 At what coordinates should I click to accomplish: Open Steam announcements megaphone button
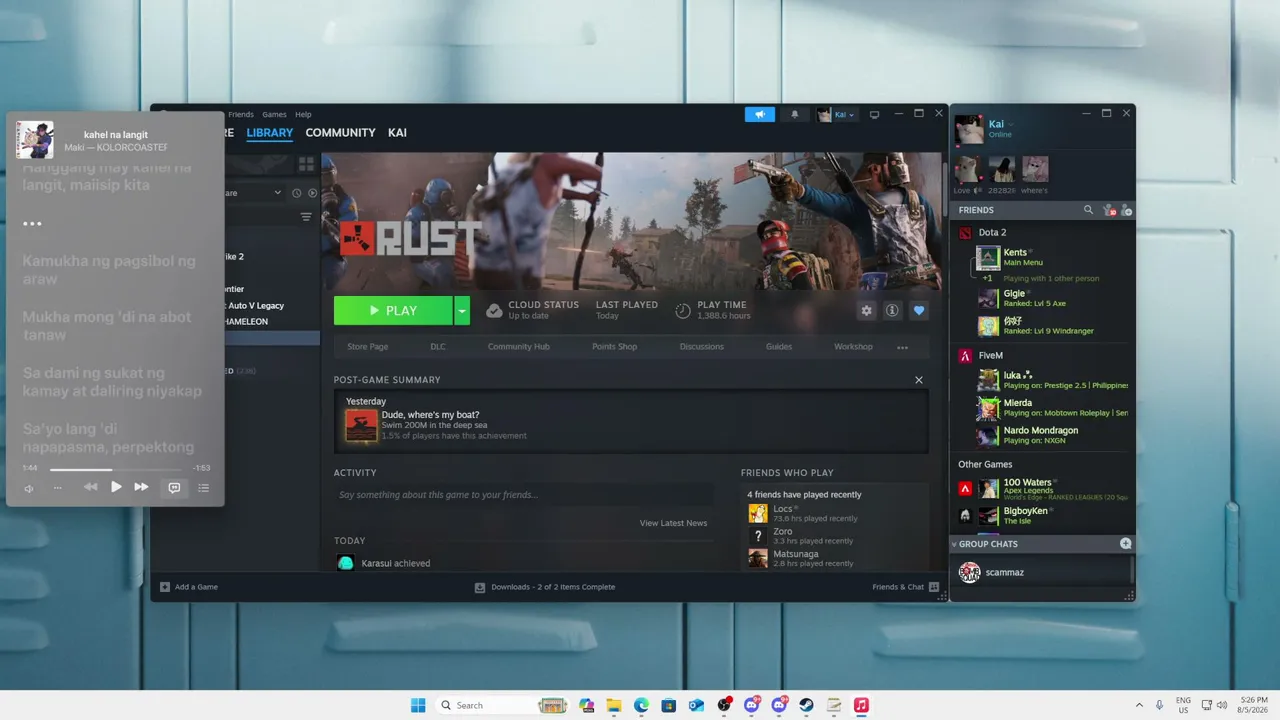(x=760, y=114)
